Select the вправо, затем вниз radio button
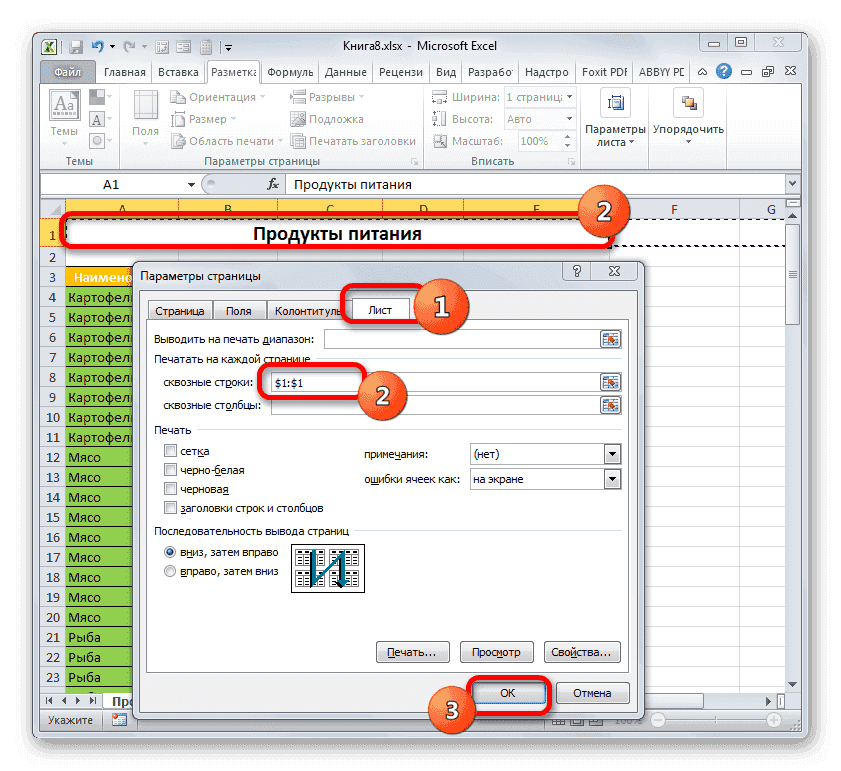The height and width of the screenshot is (771, 841). (x=169, y=571)
